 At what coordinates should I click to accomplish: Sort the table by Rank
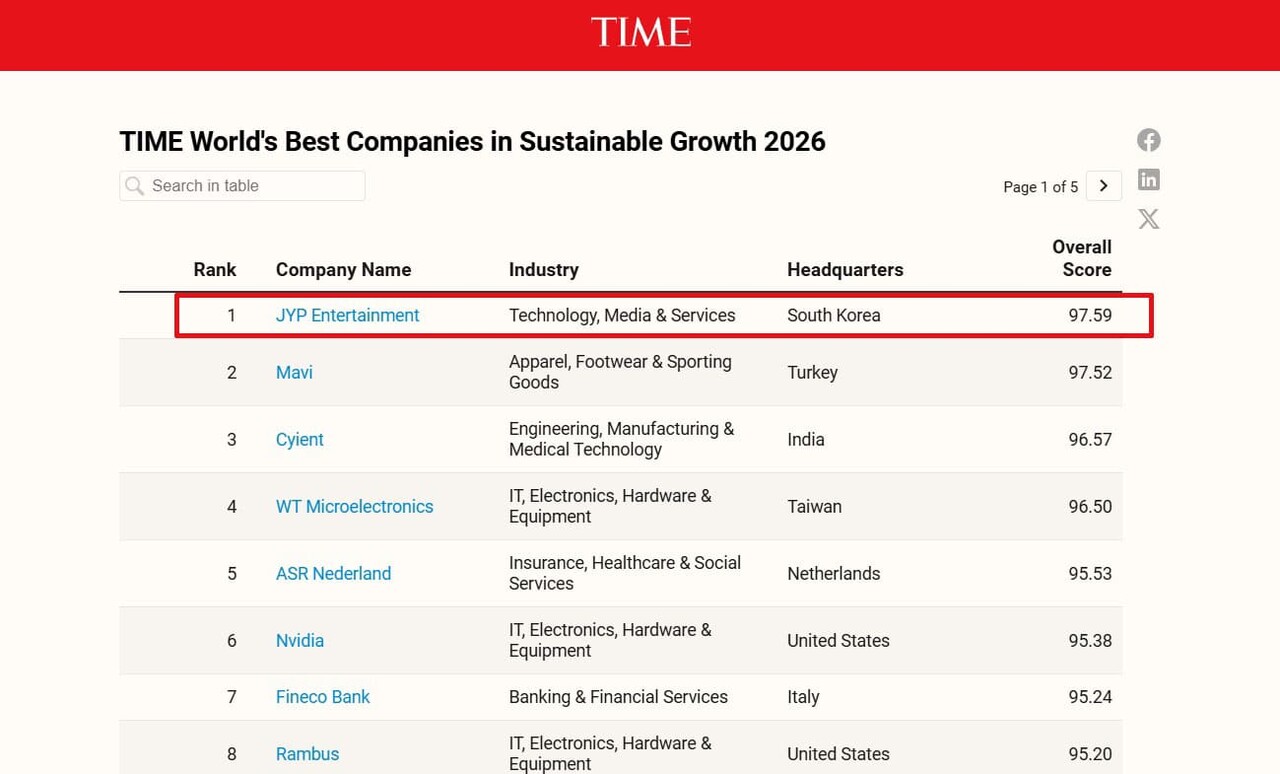coord(214,269)
